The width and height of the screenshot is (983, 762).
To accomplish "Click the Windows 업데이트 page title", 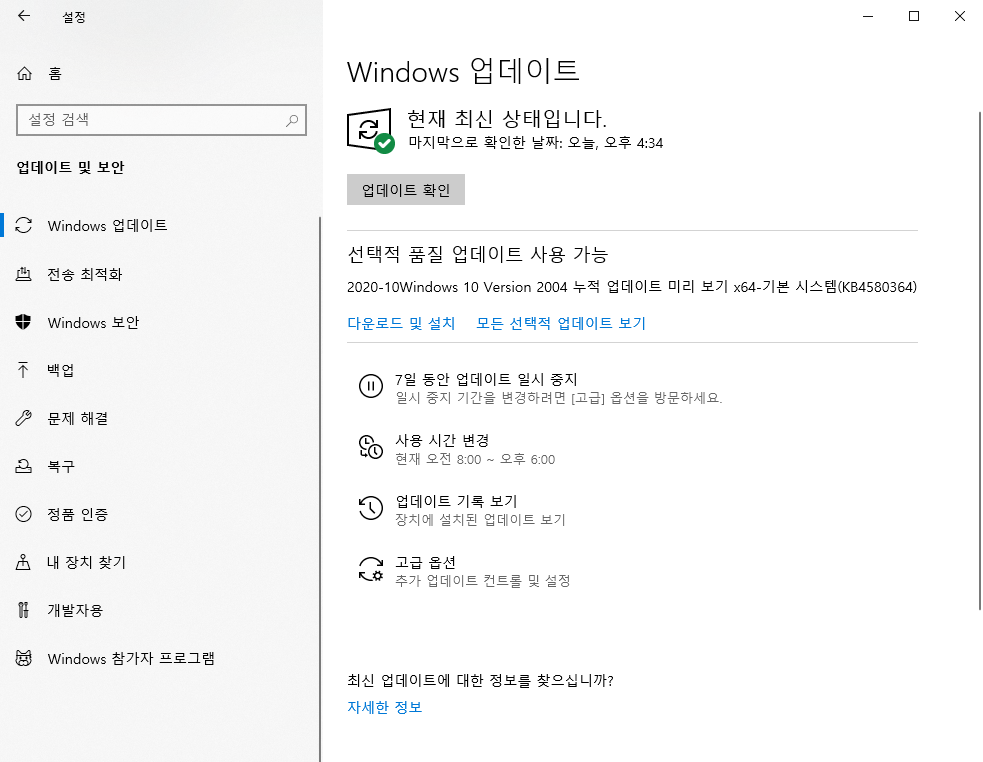I will [463, 70].
